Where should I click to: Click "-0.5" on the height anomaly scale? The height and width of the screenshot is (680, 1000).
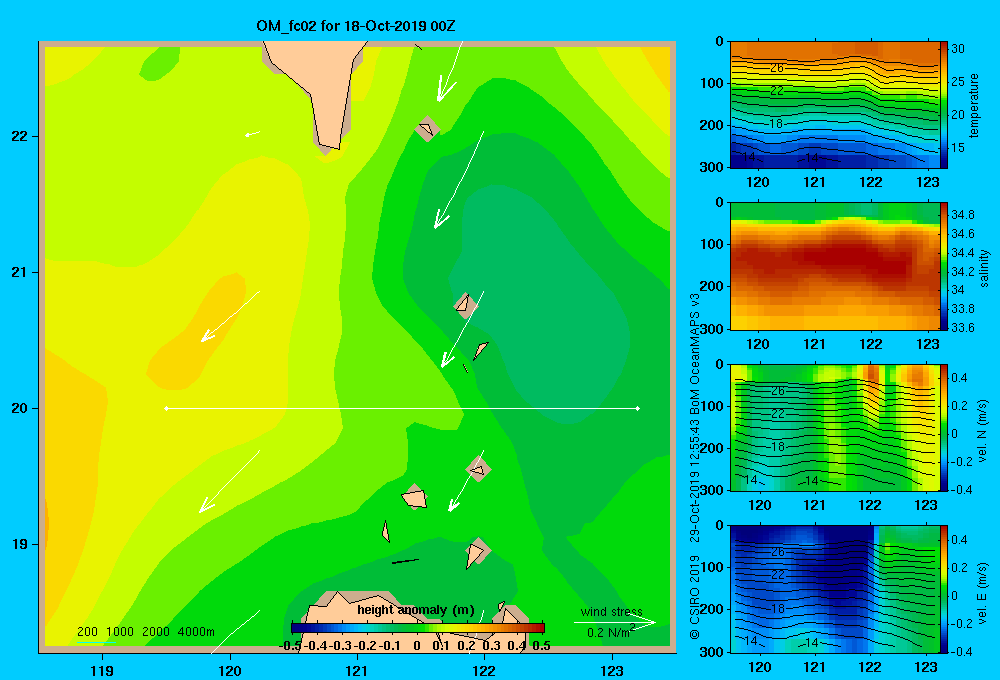point(291,646)
